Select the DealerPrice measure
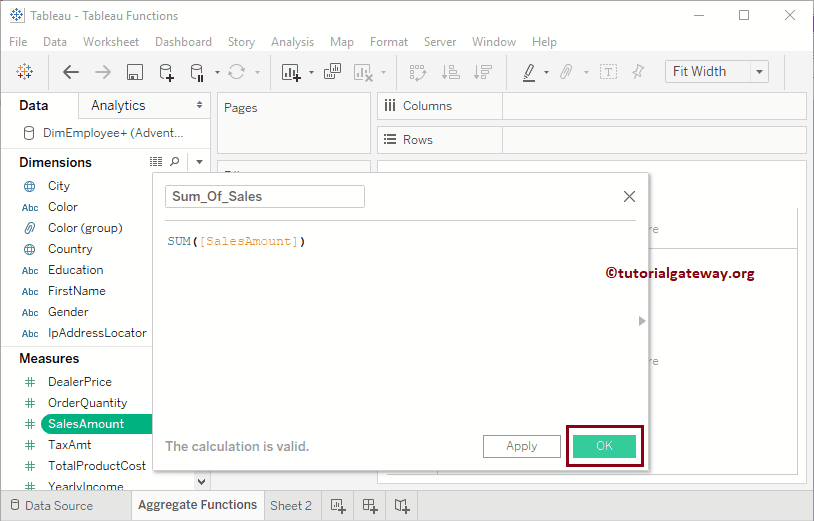 point(79,382)
